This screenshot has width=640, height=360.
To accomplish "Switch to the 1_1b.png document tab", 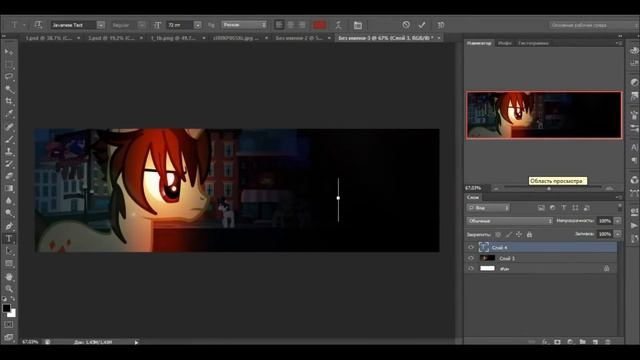I will pyautogui.click(x=173, y=38).
